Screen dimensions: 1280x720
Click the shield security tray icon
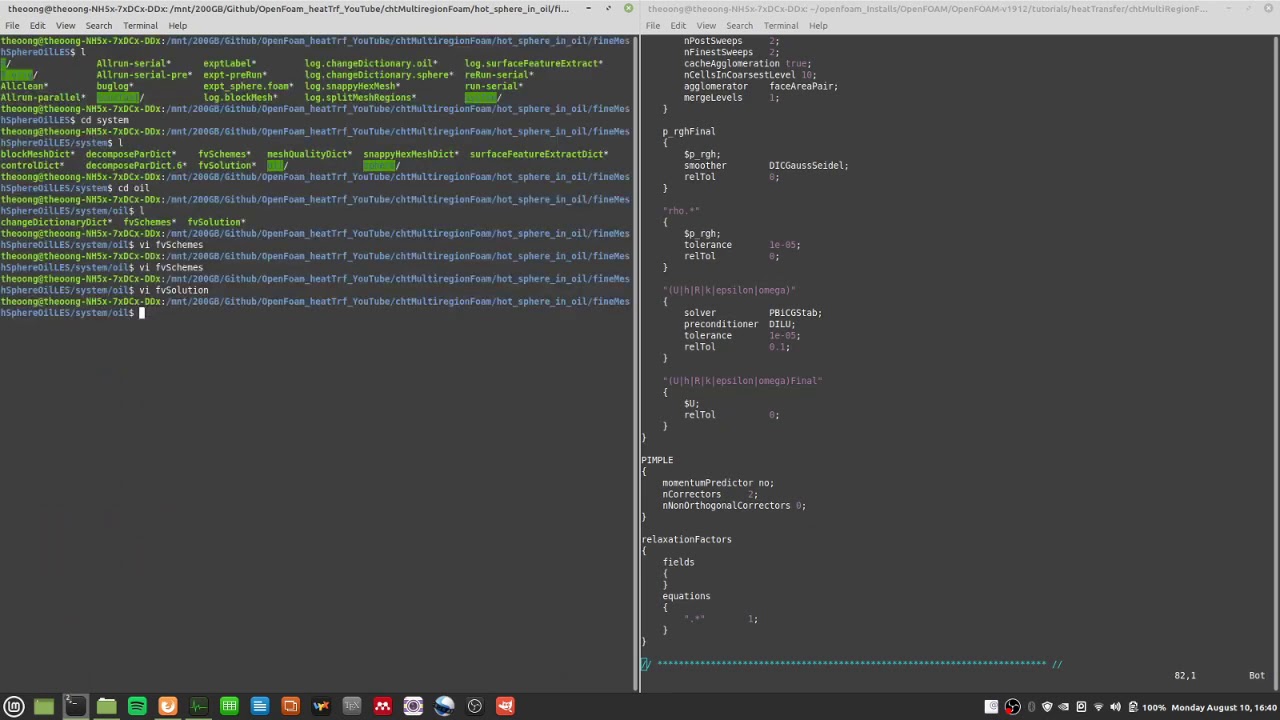coord(1047,707)
